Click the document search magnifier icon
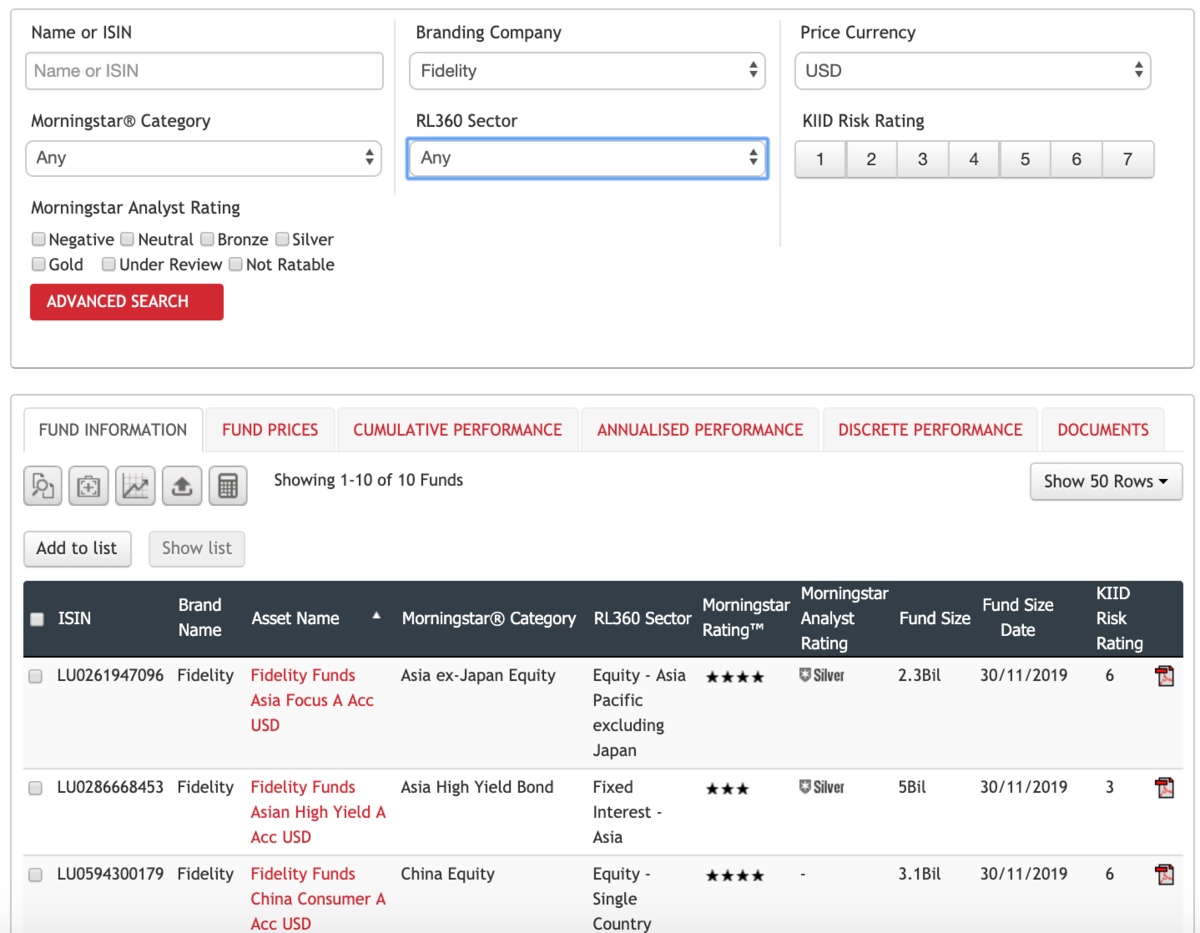The image size is (1200, 933). pos(43,486)
